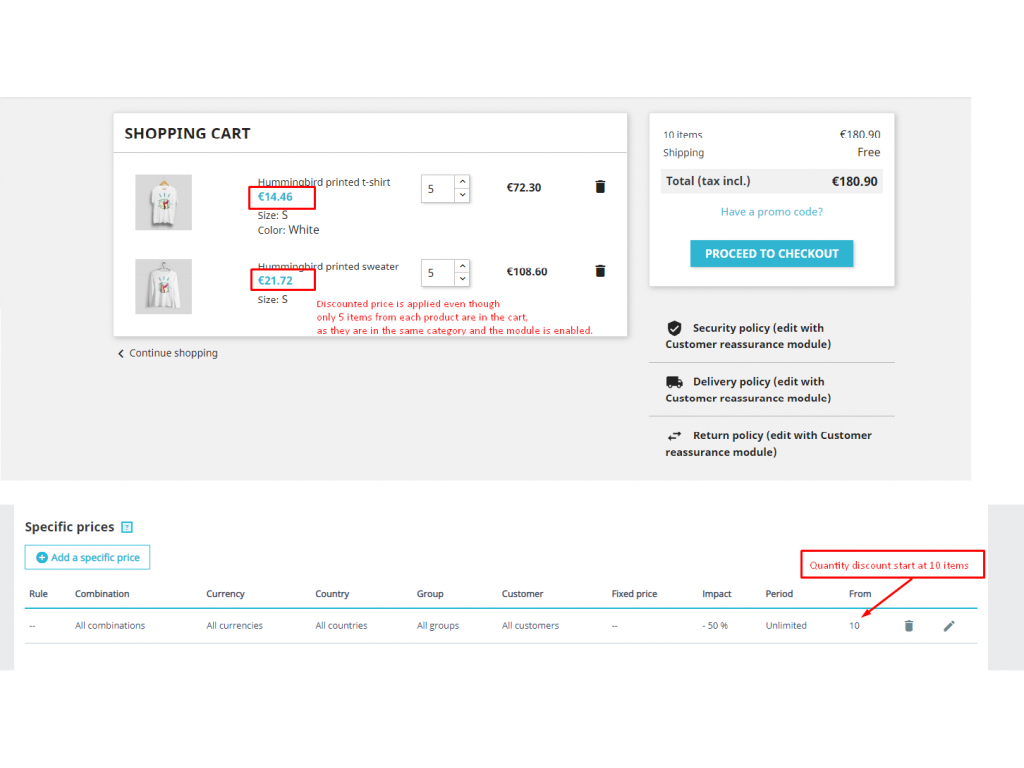Delete the specific price rule row

pyautogui.click(x=908, y=626)
